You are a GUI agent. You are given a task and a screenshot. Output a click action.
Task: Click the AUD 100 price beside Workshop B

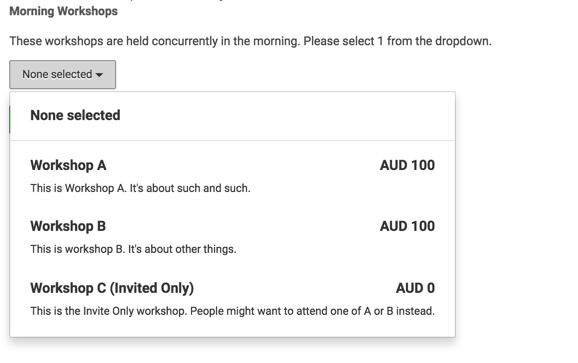pos(407,226)
